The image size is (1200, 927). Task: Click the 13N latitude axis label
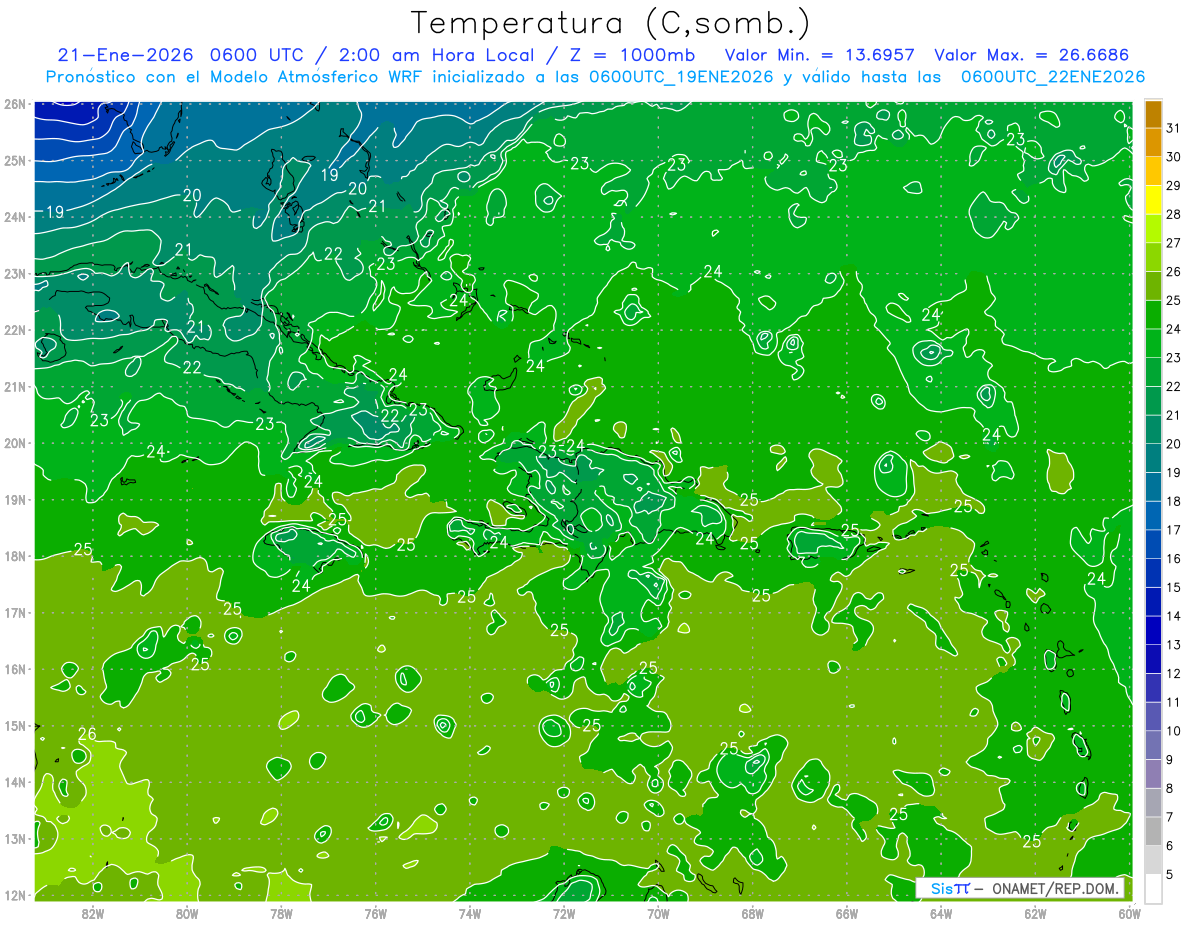[x=15, y=839]
